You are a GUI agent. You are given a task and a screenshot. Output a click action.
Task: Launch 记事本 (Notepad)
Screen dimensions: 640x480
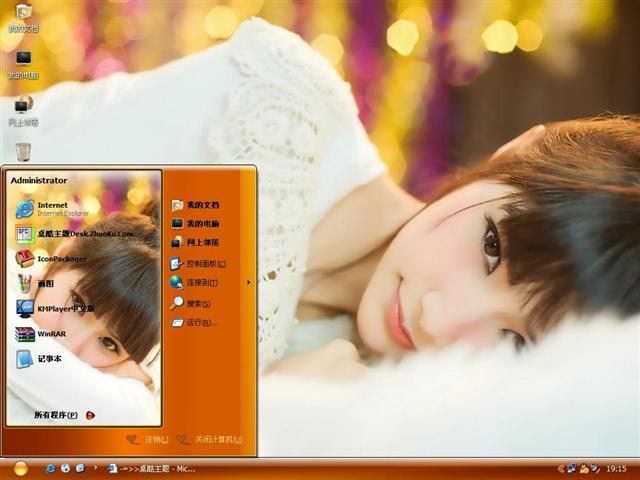click(48, 359)
